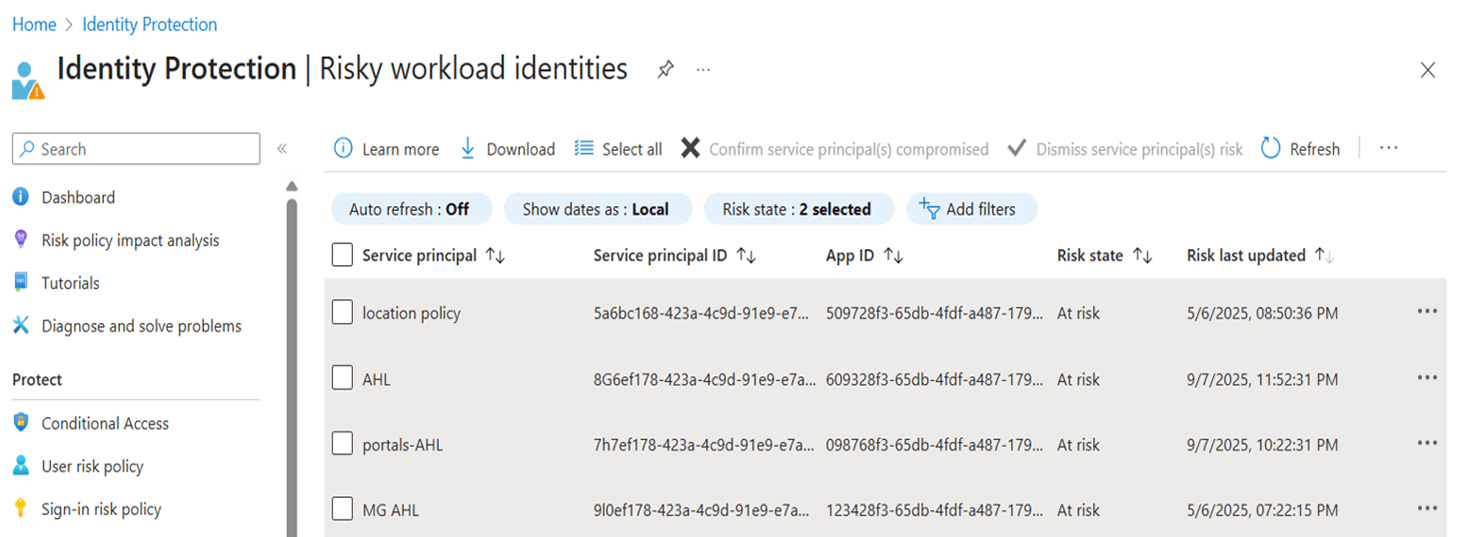Open Risk policy impact analysis menu item
This screenshot has height=537, width=1460.
point(130,240)
